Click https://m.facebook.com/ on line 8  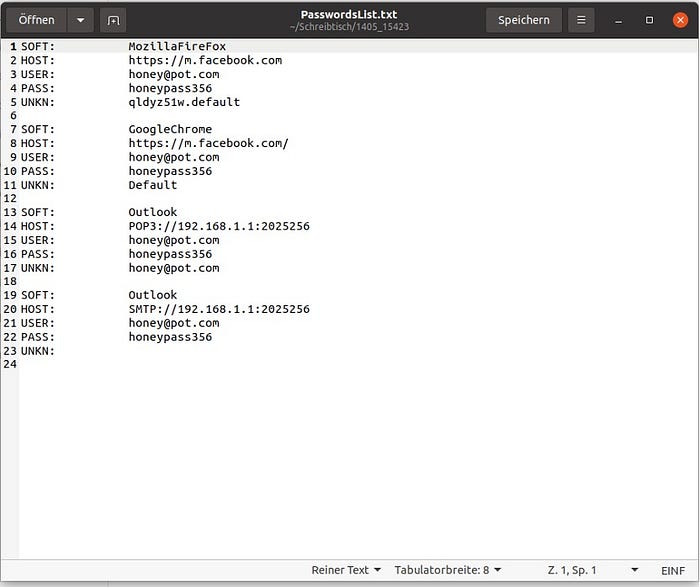click(208, 143)
